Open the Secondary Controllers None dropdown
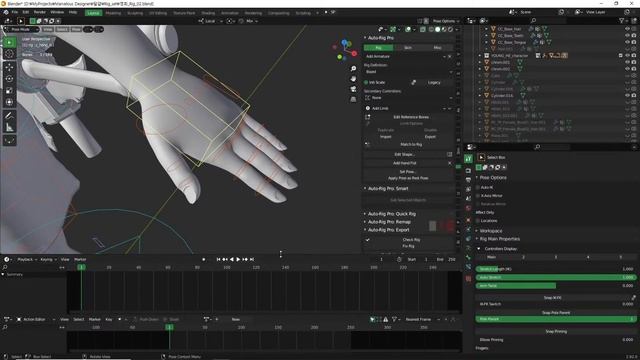 [408, 98]
